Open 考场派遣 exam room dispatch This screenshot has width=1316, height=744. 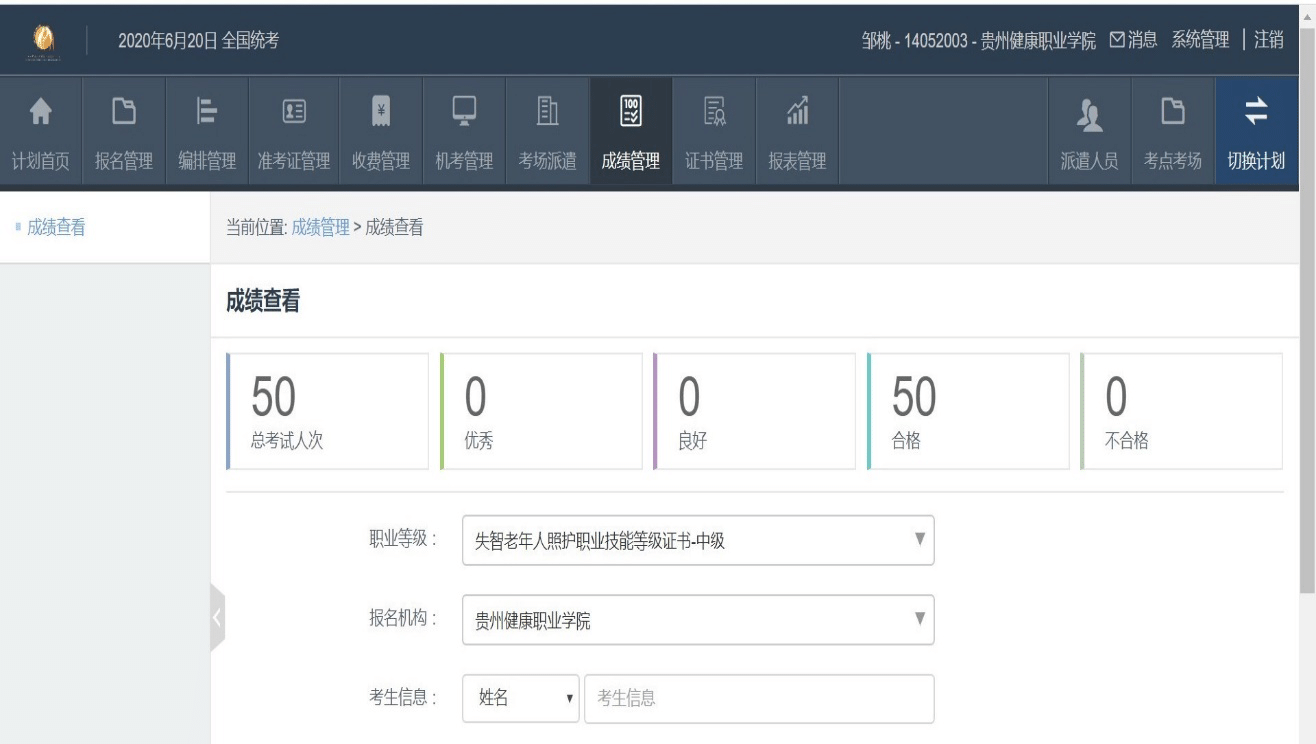[x=547, y=133]
